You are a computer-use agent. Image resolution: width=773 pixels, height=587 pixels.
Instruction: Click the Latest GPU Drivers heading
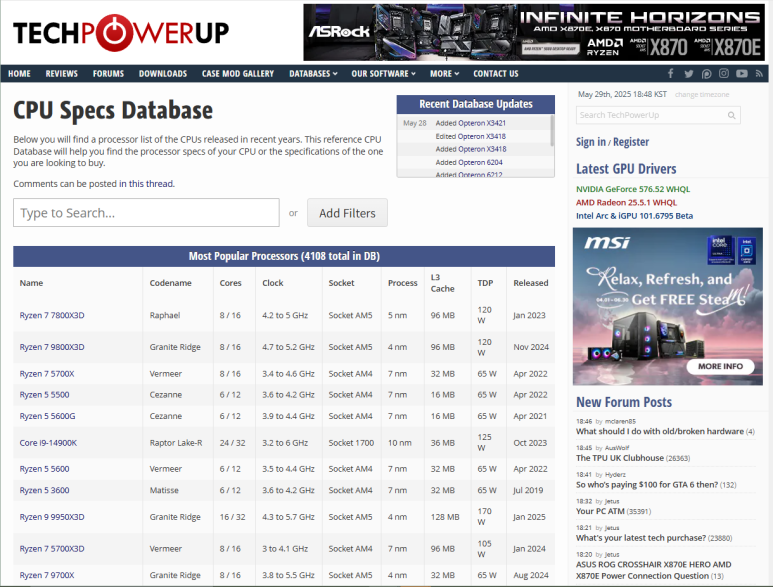tap(626, 169)
